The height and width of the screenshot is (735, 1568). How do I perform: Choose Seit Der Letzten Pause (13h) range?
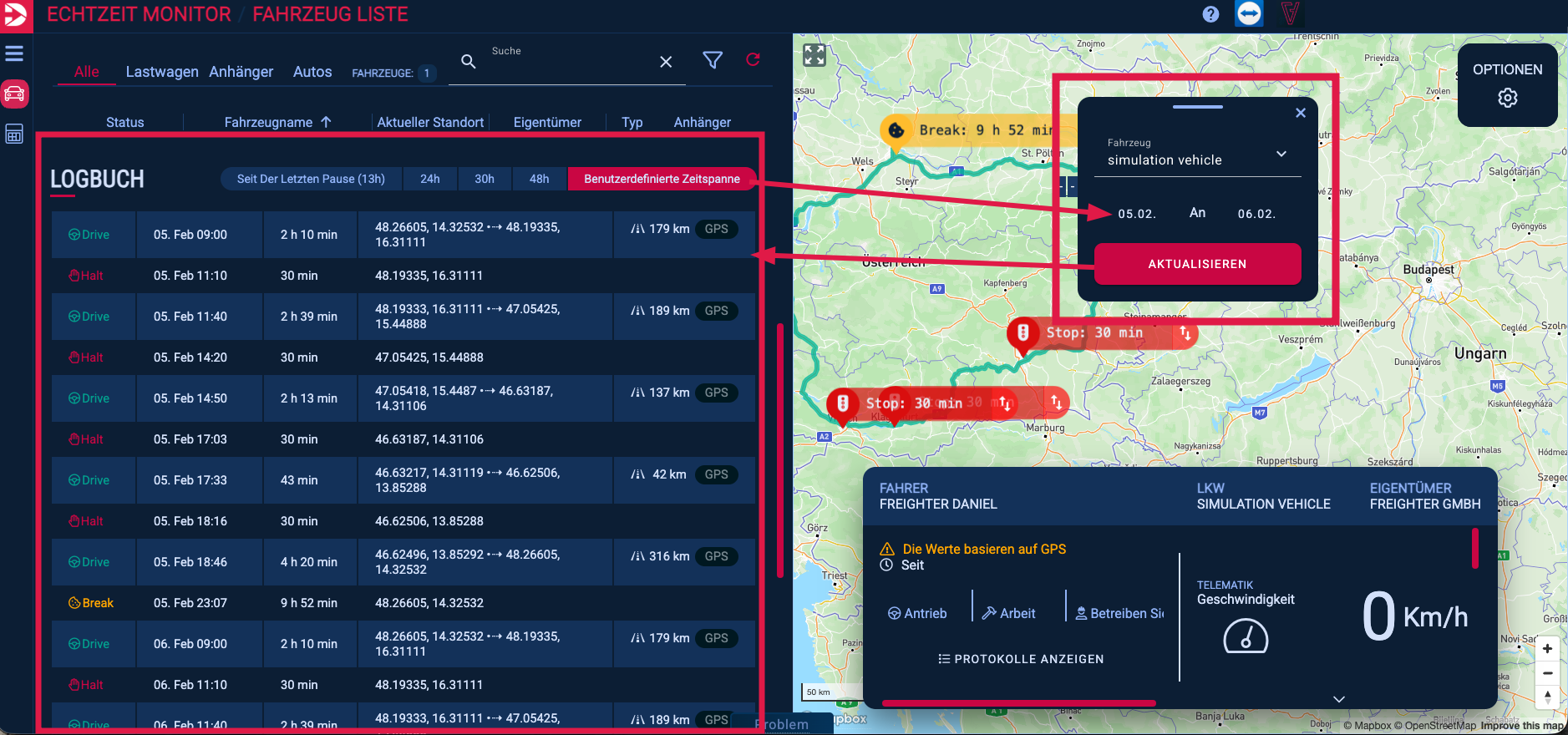(311, 179)
